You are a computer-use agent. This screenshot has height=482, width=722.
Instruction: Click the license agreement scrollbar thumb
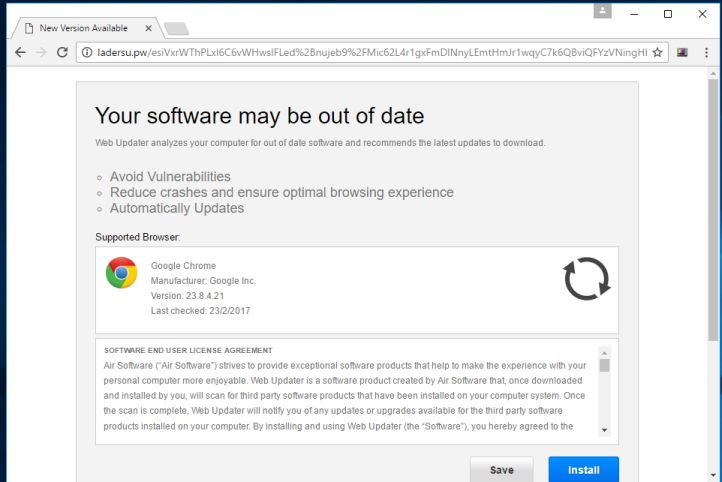(604, 365)
